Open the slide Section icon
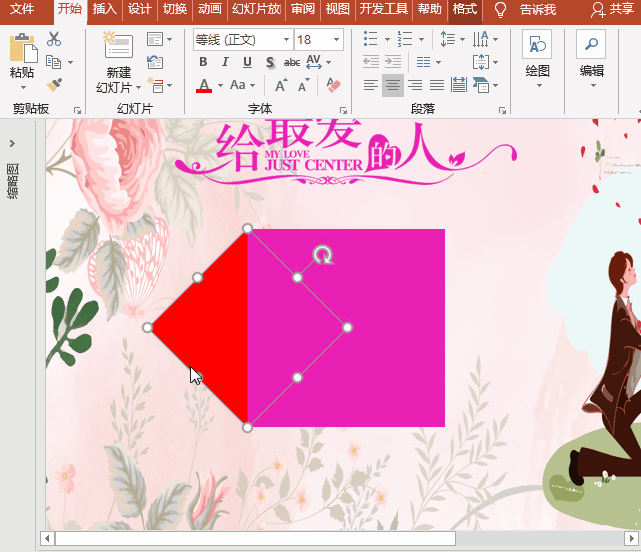 (x=155, y=85)
